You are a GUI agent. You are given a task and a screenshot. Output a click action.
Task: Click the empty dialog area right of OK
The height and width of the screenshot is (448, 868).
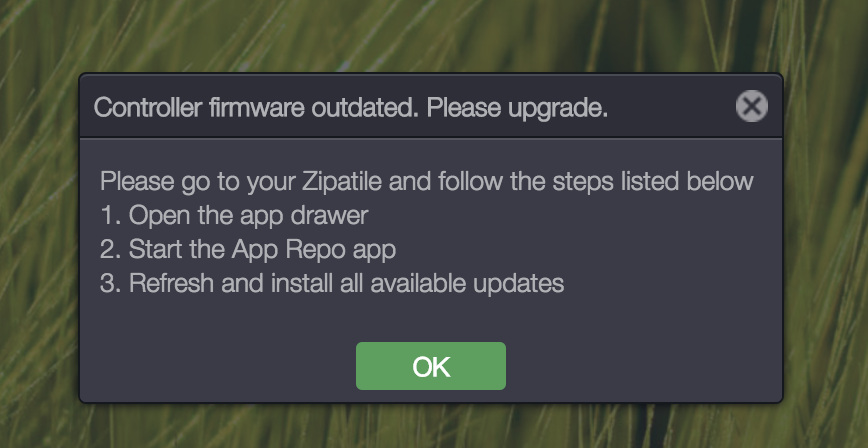640,366
